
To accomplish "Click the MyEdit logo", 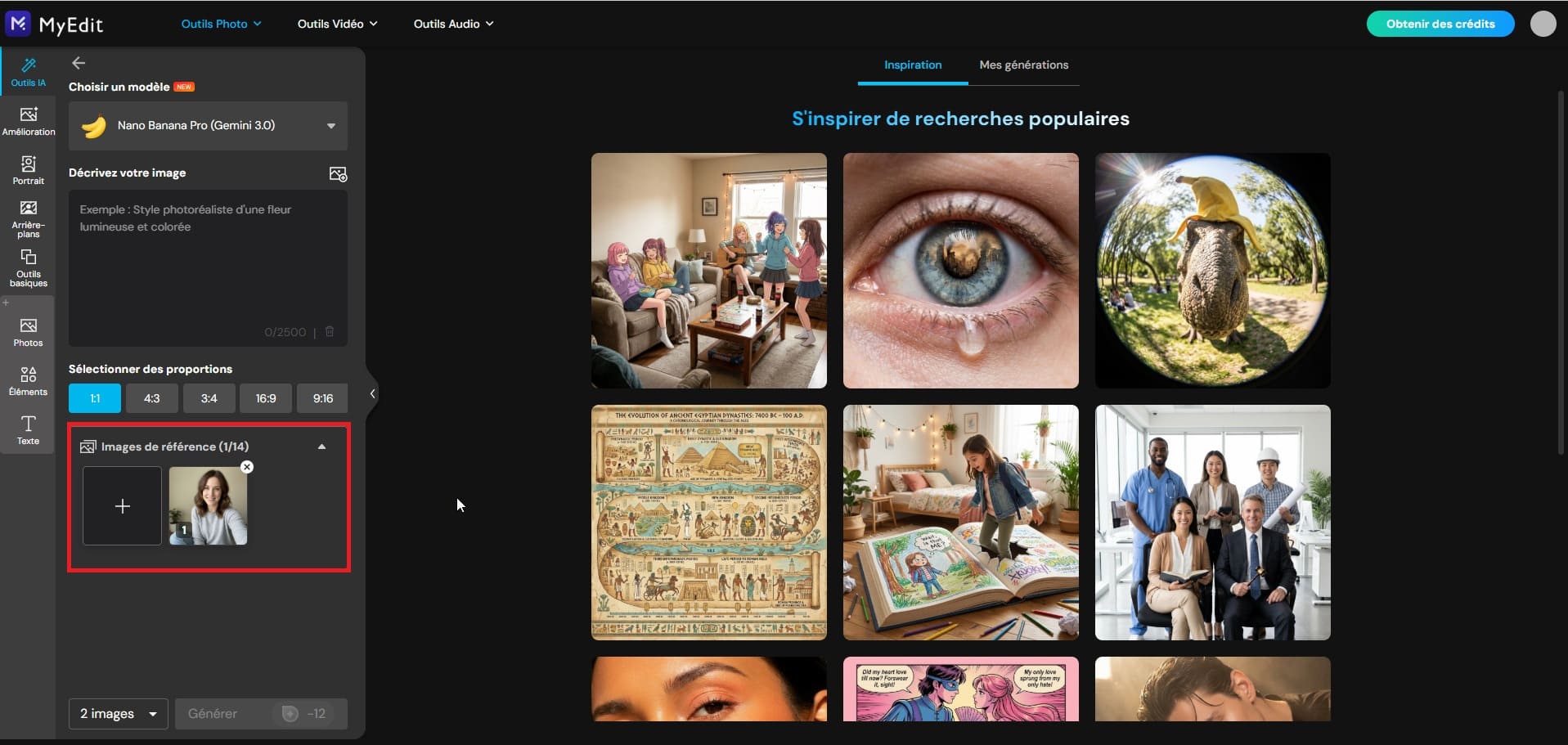I will point(54,24).
